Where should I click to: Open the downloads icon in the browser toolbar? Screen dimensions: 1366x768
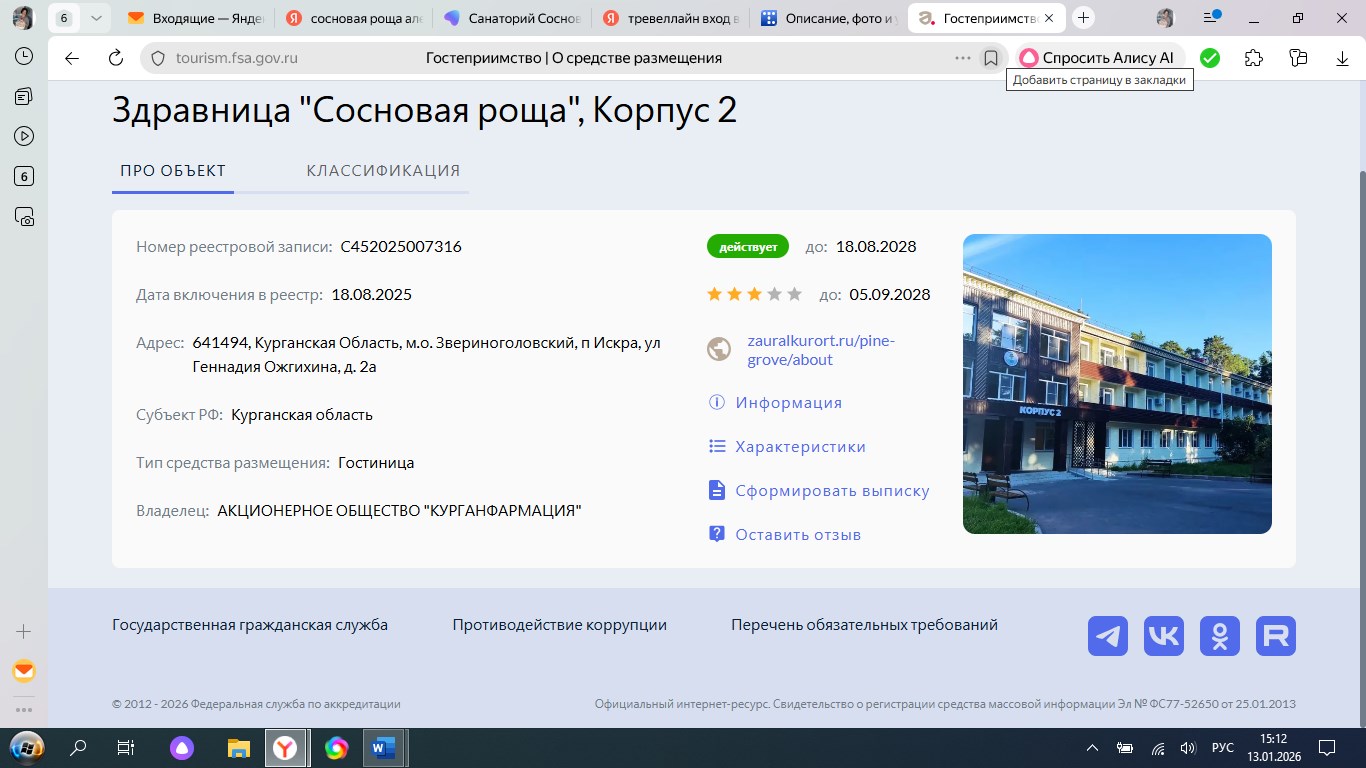pyautogui.click(x=1341, y=57)
